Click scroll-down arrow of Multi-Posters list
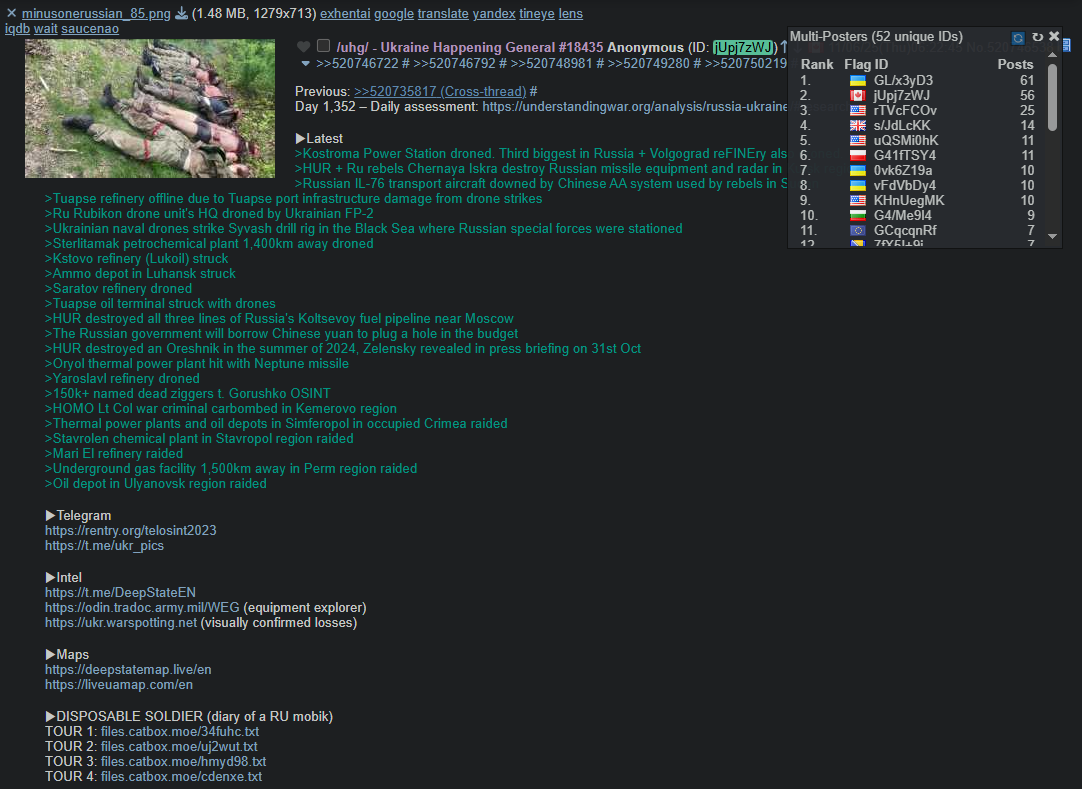The height and width of the screenshot is (789, 1082). click(1052, 236)
